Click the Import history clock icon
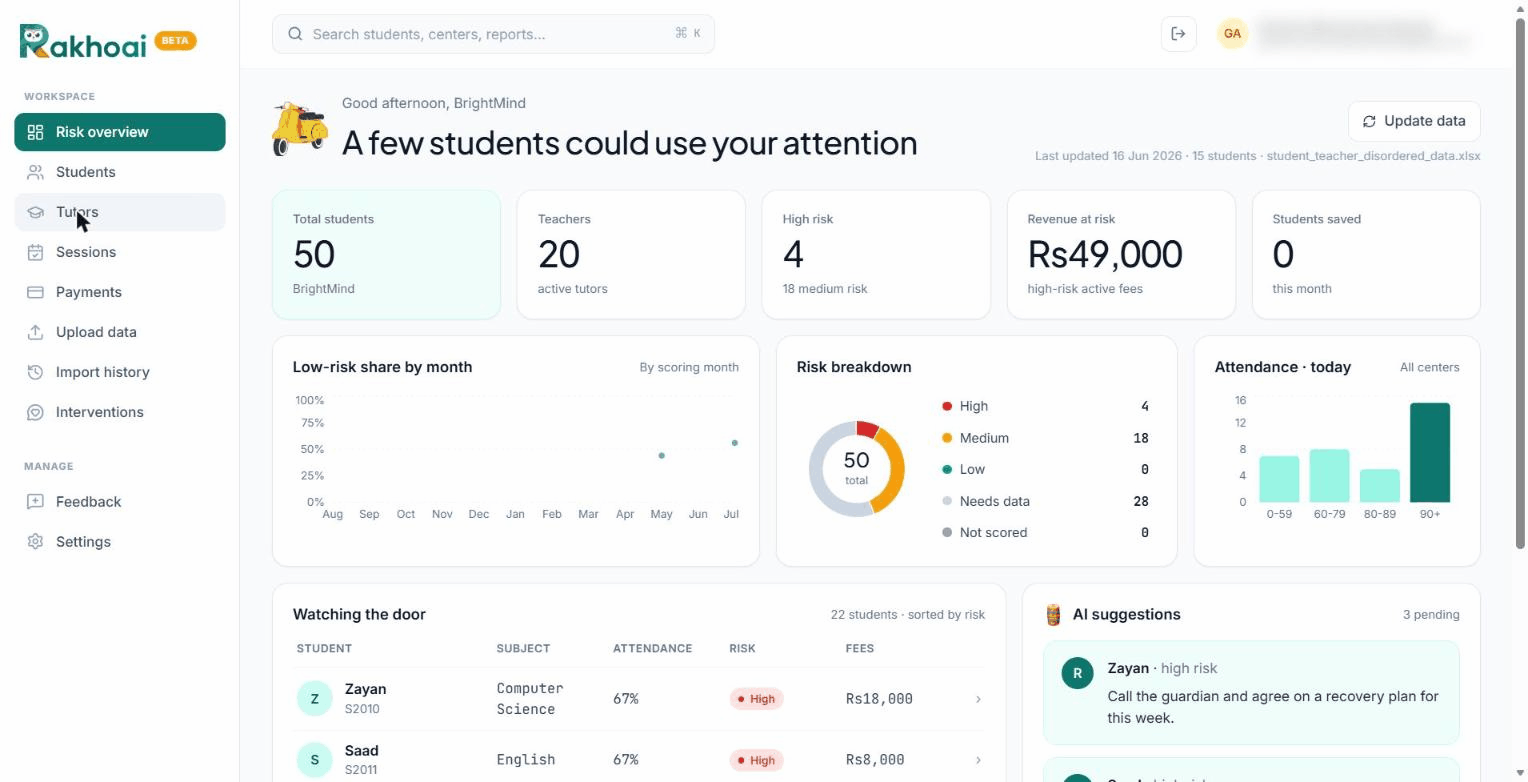The image size is (1528, 782). pos(35,372)
